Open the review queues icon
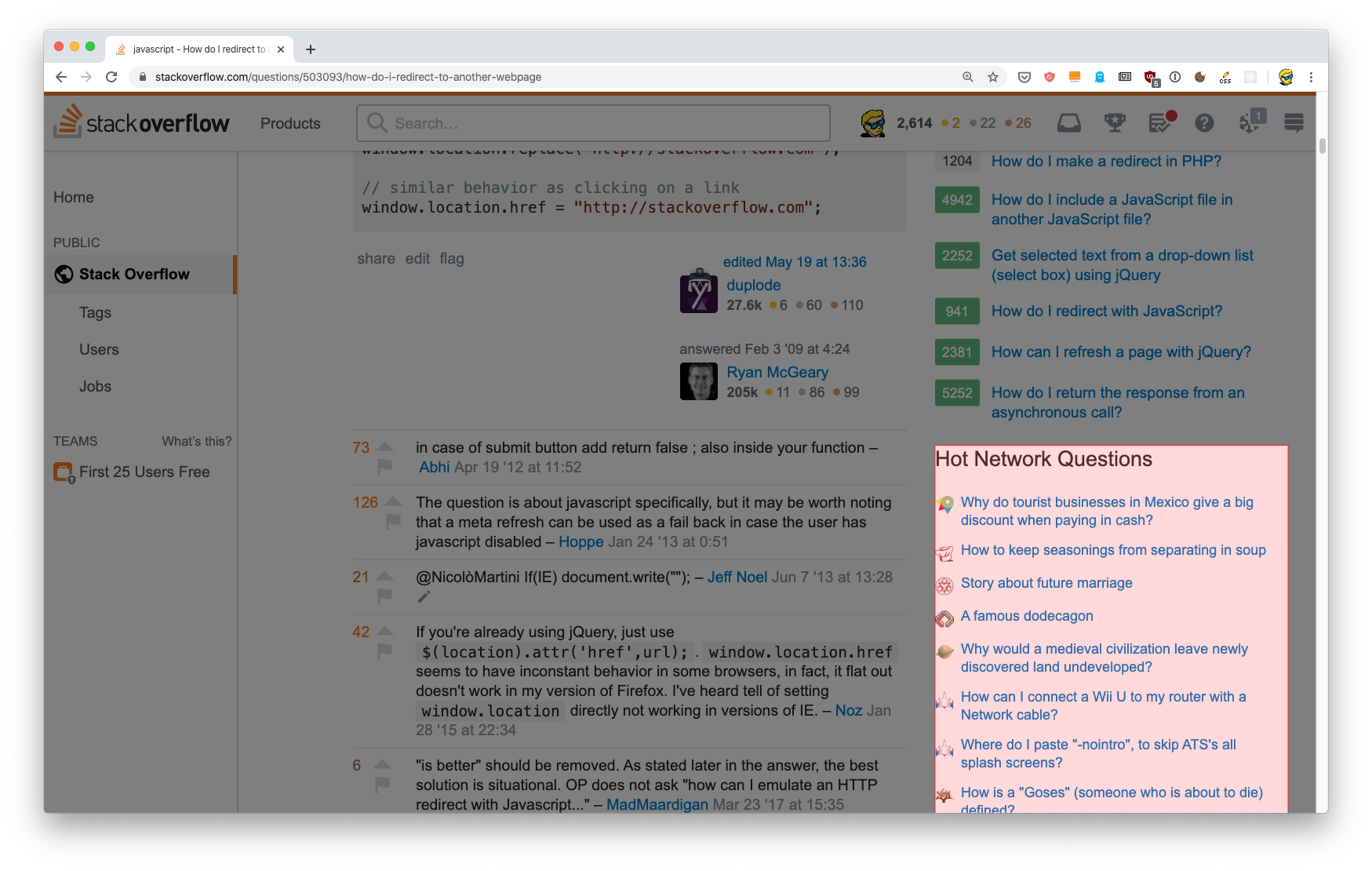Viewport: 1372px width, 871px height. (1160, 123)
